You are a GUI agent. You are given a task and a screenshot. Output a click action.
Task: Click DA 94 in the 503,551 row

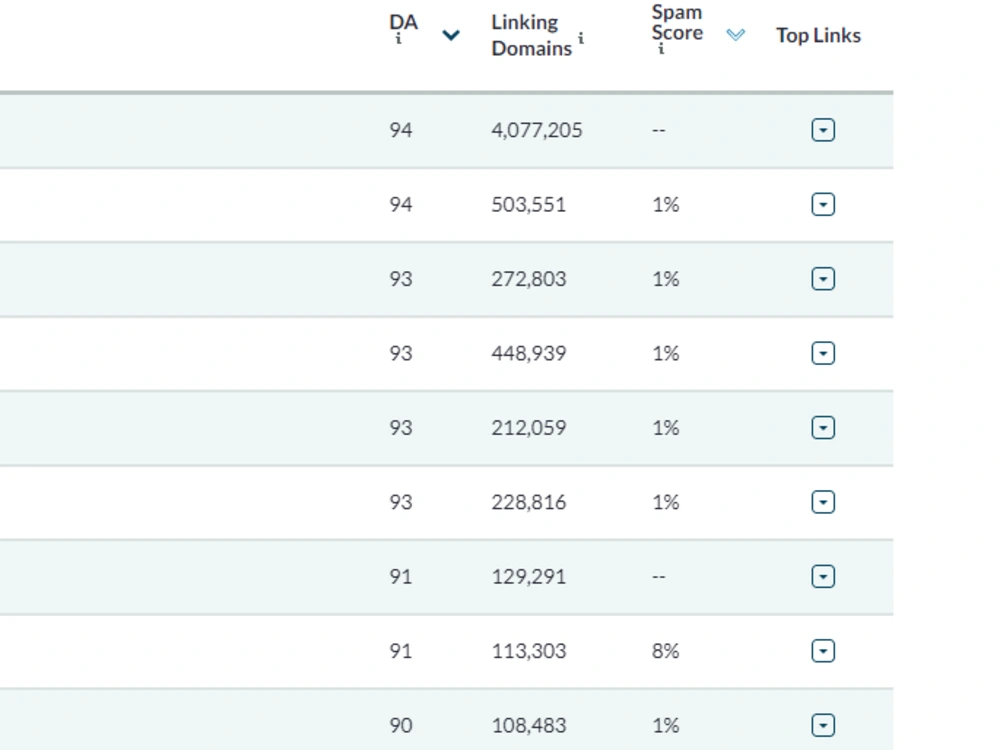(x=401, y=205)
